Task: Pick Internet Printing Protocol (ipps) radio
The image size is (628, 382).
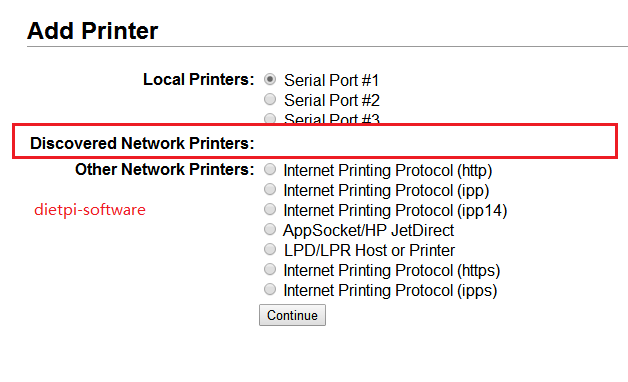Action: pyautogui.click(x=270, y=290)
